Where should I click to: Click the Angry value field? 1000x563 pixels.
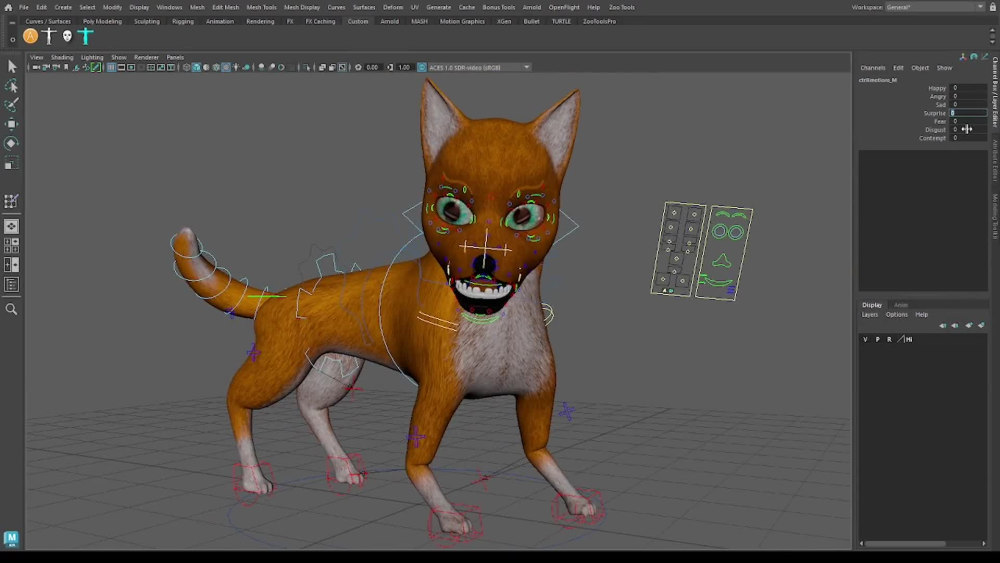click(968, 96)
